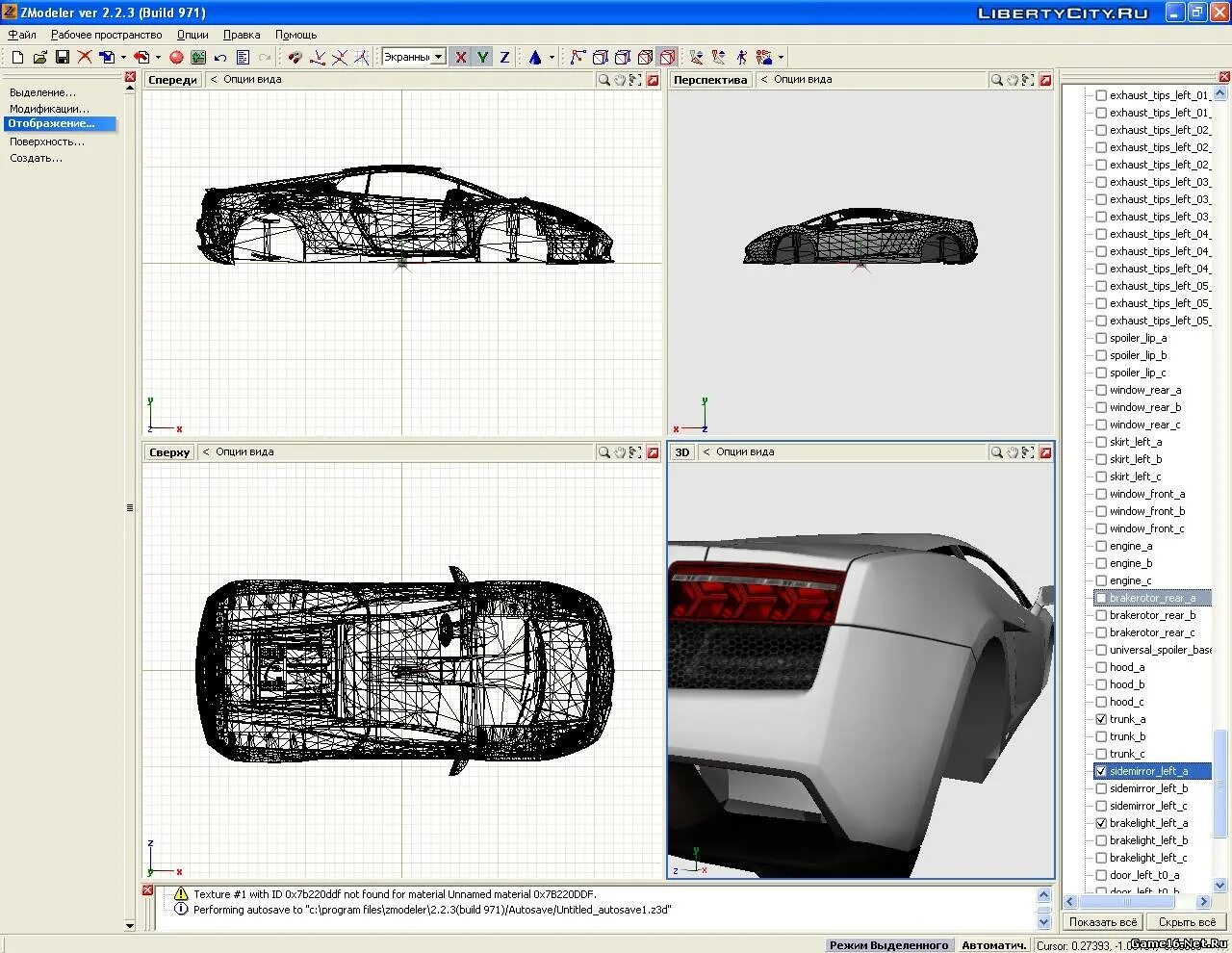
Task: Click the blue cone primitive icon
Action: coord(535,58)
